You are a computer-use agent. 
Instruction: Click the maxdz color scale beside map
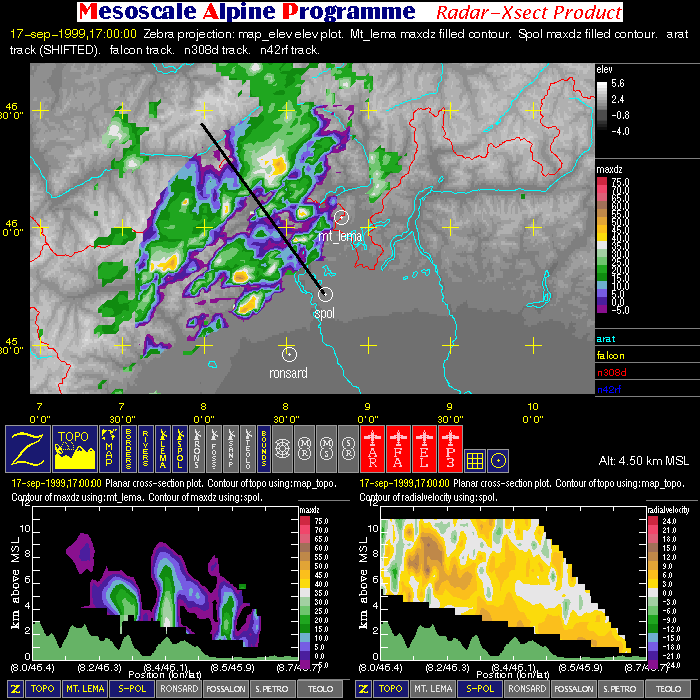click(x=602, y=245)
